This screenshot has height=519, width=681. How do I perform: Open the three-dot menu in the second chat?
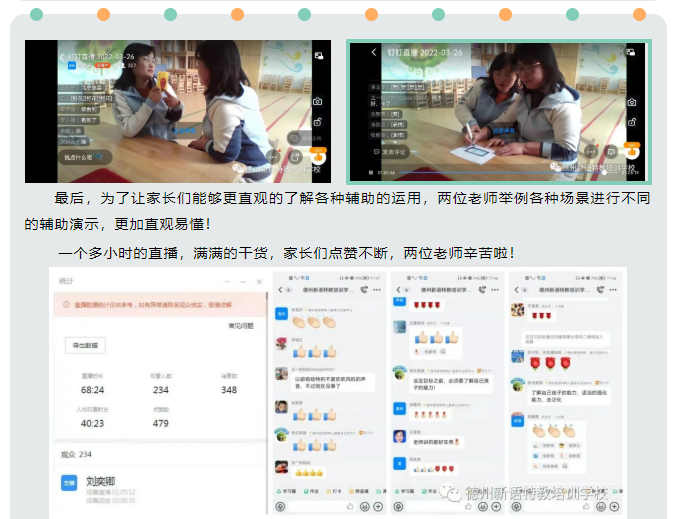(x=494, y=290)
